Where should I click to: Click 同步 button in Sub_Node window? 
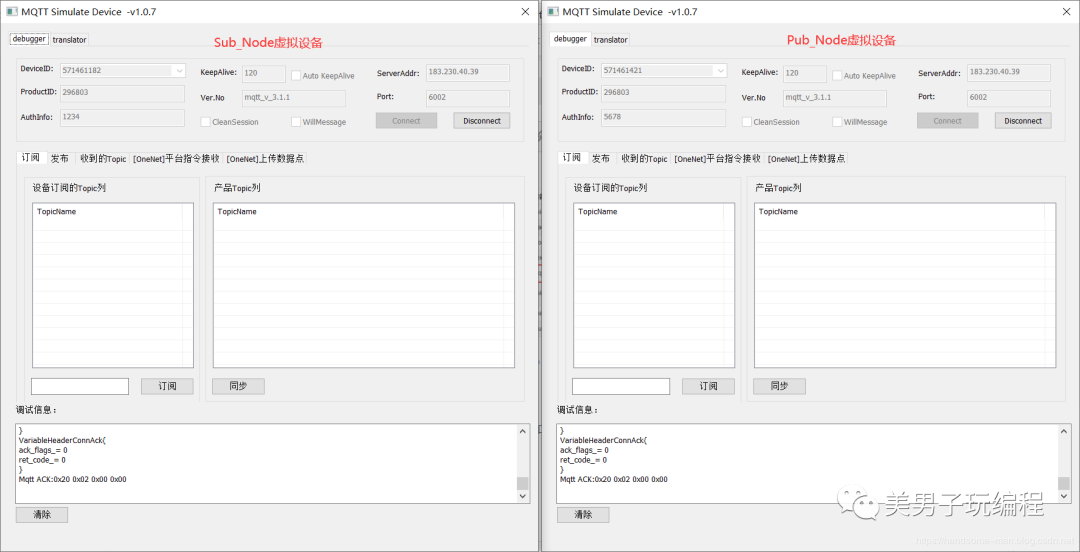click(238, 386)
